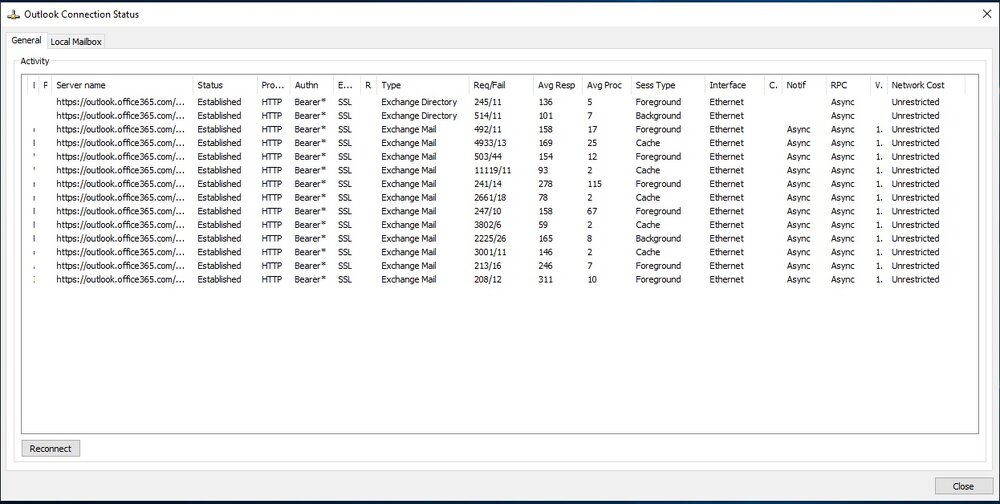Sort by the Avg Resp column header
The height and width of the screenshot is (504, 1000).
click(x=556, y=85)
